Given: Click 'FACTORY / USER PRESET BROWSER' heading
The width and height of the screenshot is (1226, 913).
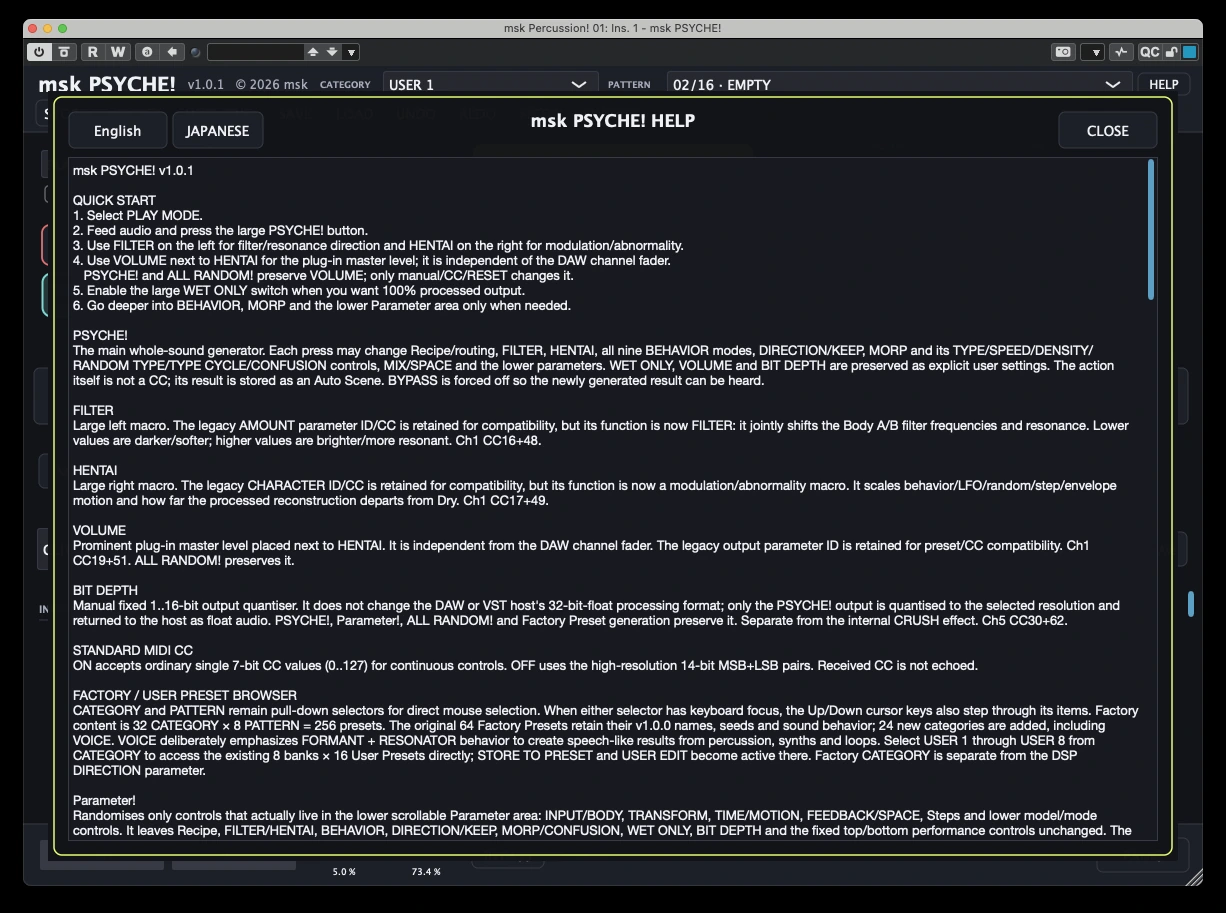Looking at the screenshot, I should pyautogui.click(x=185, y=696).
